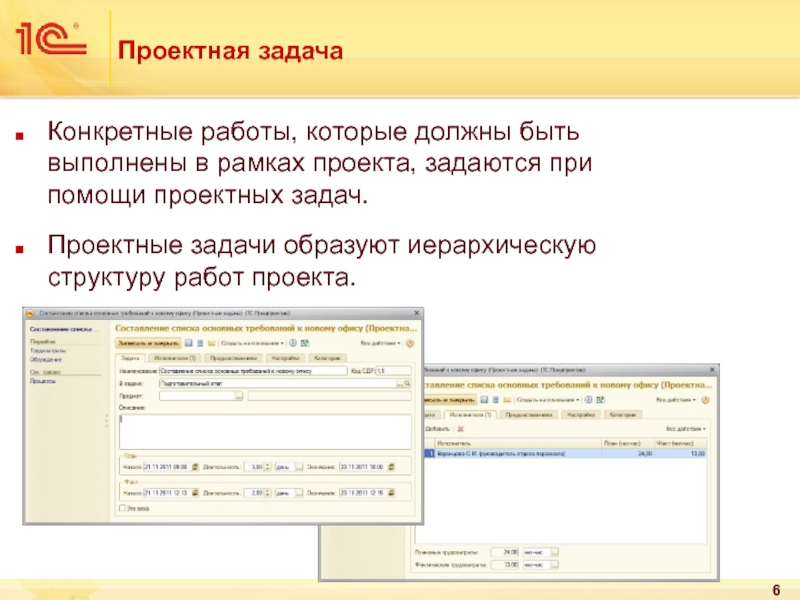This screenshot has height=600, width=800.
Task: Close the front project task window
Action: coord(416,313)
